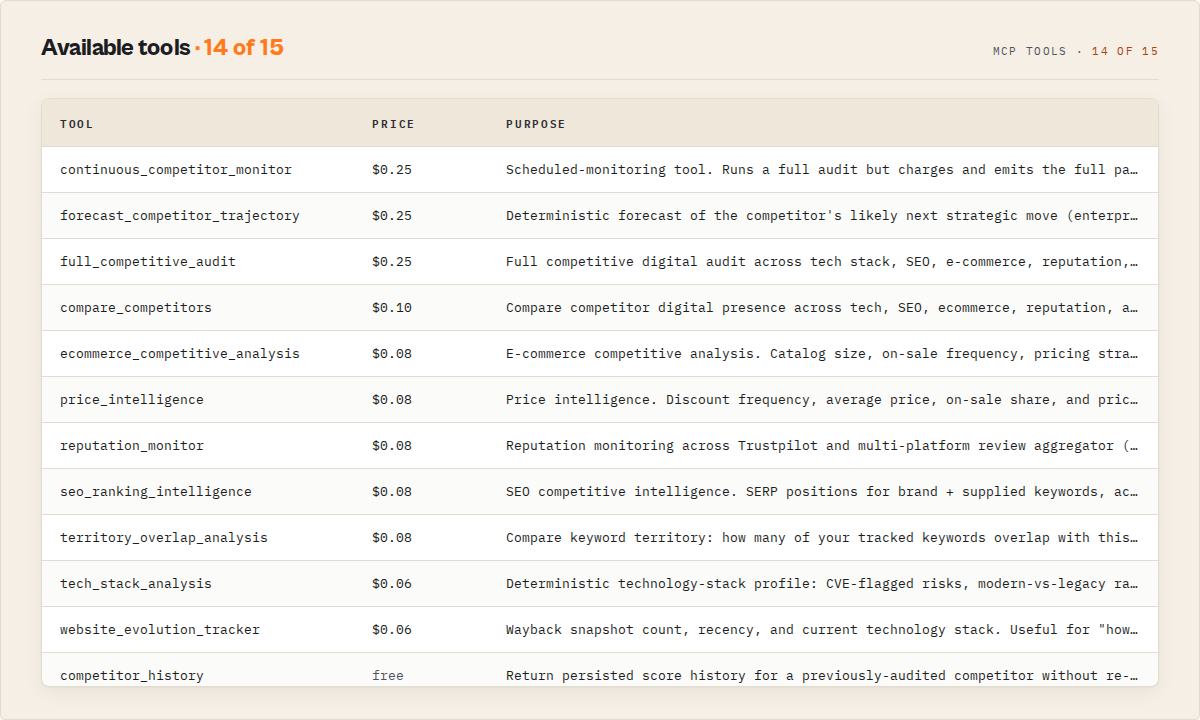
Task: Click the 'Price intelligence. Discount frequency' description
Action: 822,400
